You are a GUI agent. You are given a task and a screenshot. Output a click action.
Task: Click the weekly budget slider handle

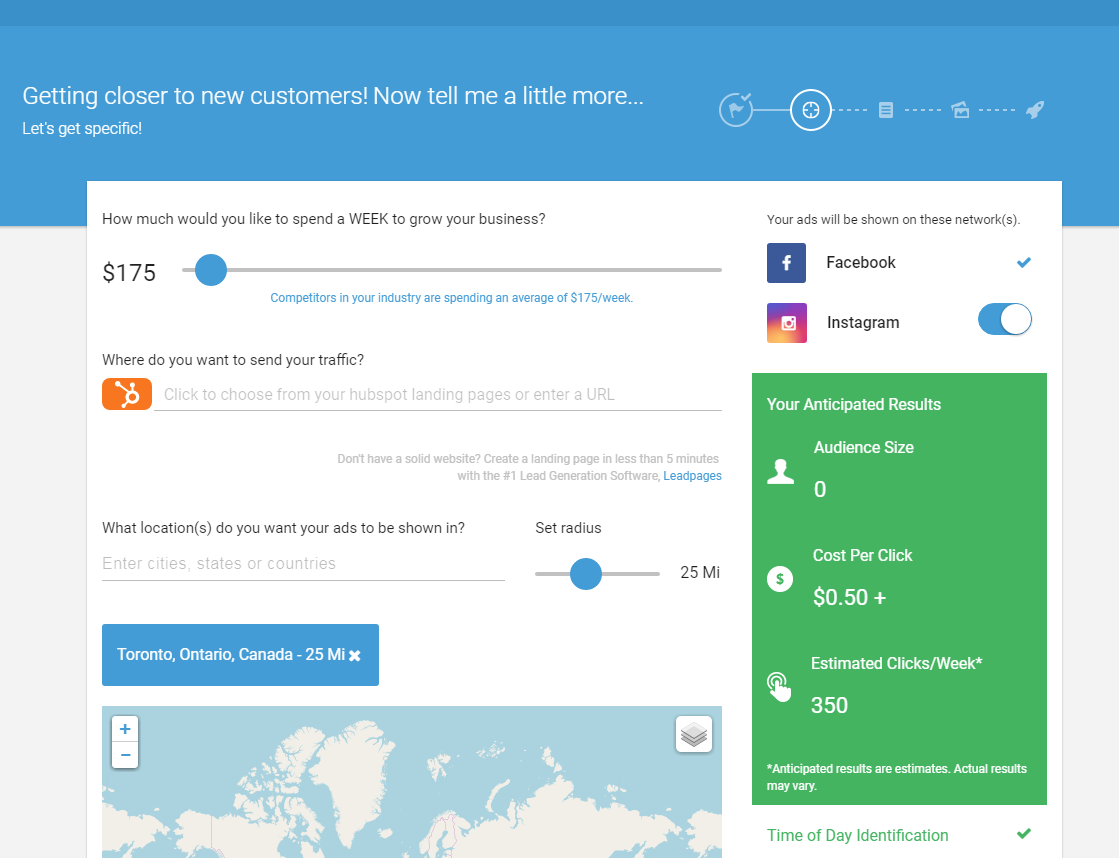[211, 270]
